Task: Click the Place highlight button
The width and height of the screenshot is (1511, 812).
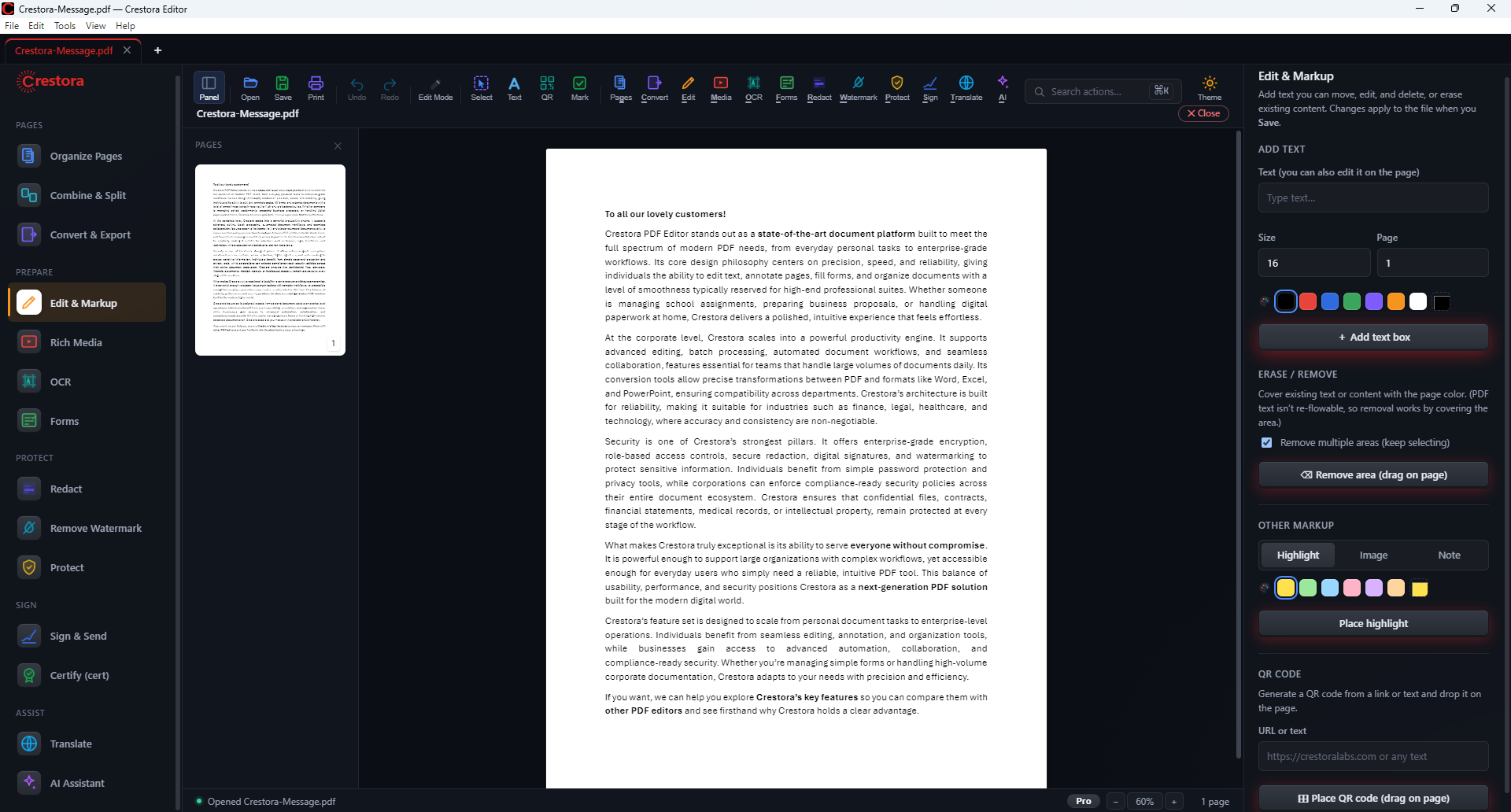Action: pyautogui.click(x=1373, y=623)
